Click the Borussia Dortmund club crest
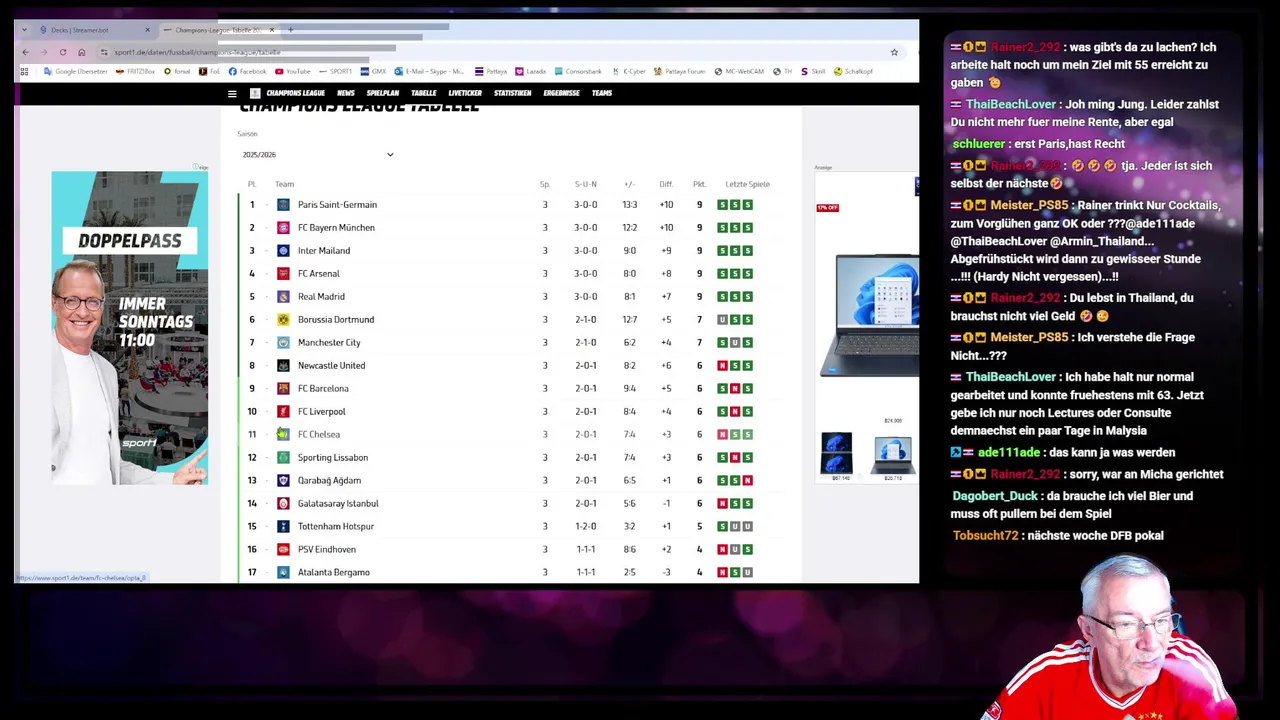1280x720 pixels. pos(283,319)
